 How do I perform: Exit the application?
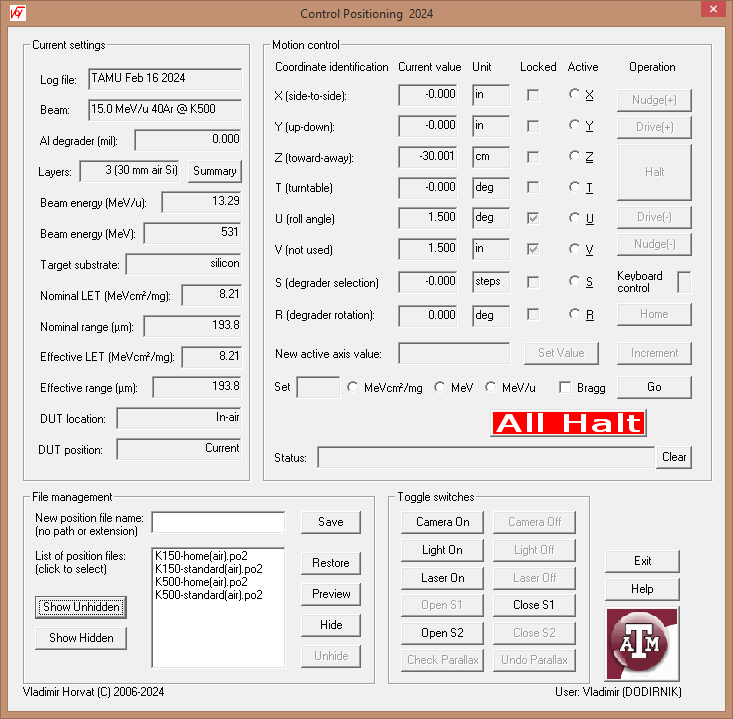[x=642, y=561]
